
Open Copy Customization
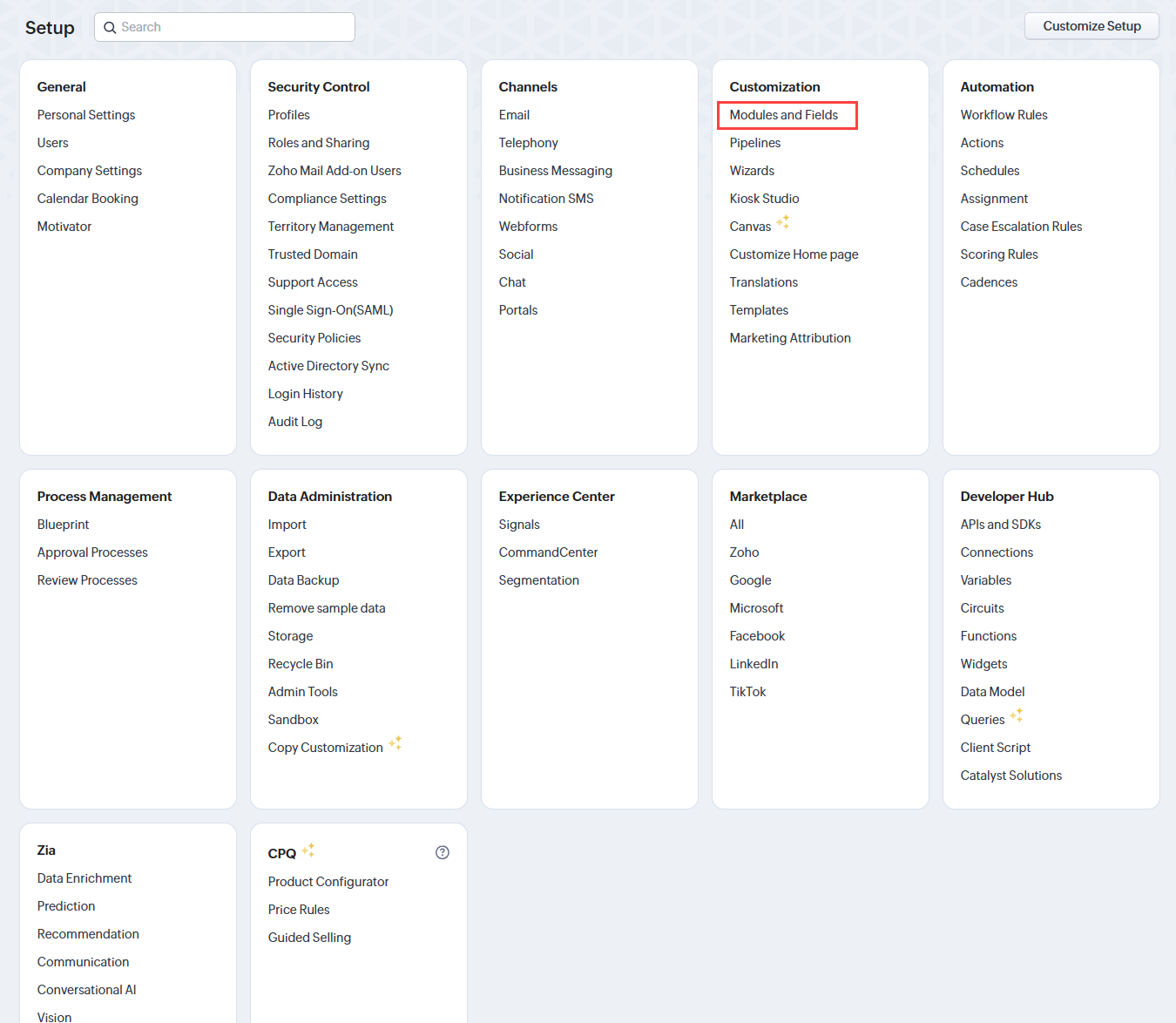[x=326, y=748]
